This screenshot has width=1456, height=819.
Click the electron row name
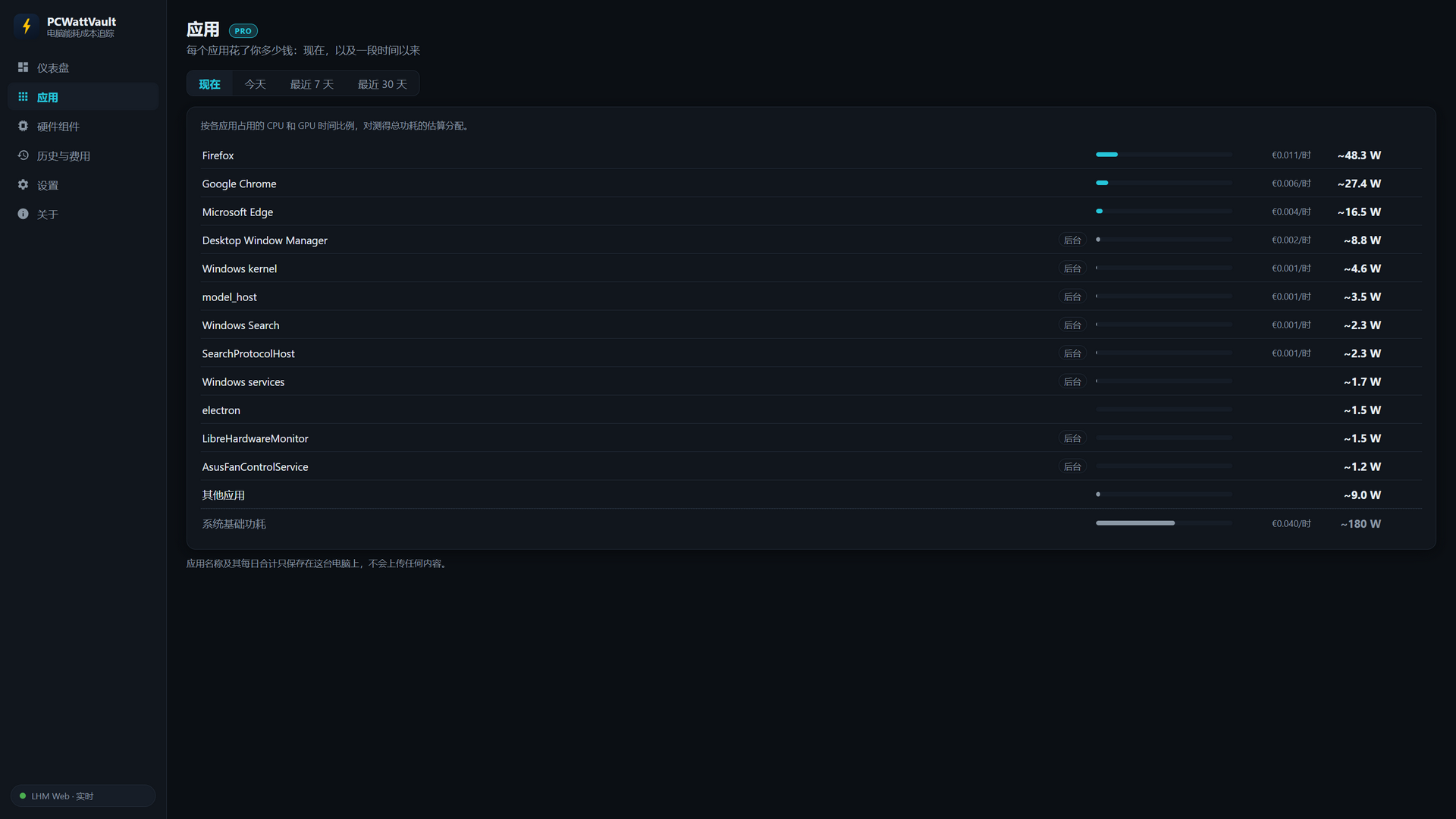click(221, 410)
